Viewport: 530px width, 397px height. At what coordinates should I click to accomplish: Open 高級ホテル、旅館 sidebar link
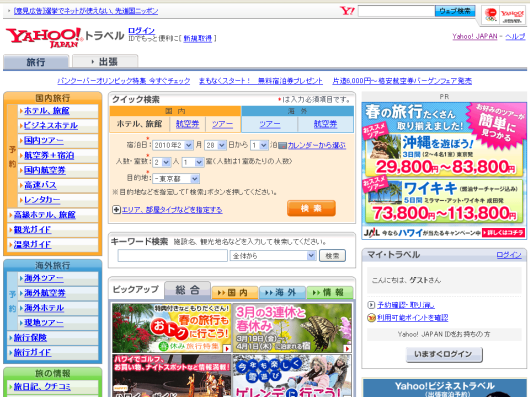tap(45, 215)
